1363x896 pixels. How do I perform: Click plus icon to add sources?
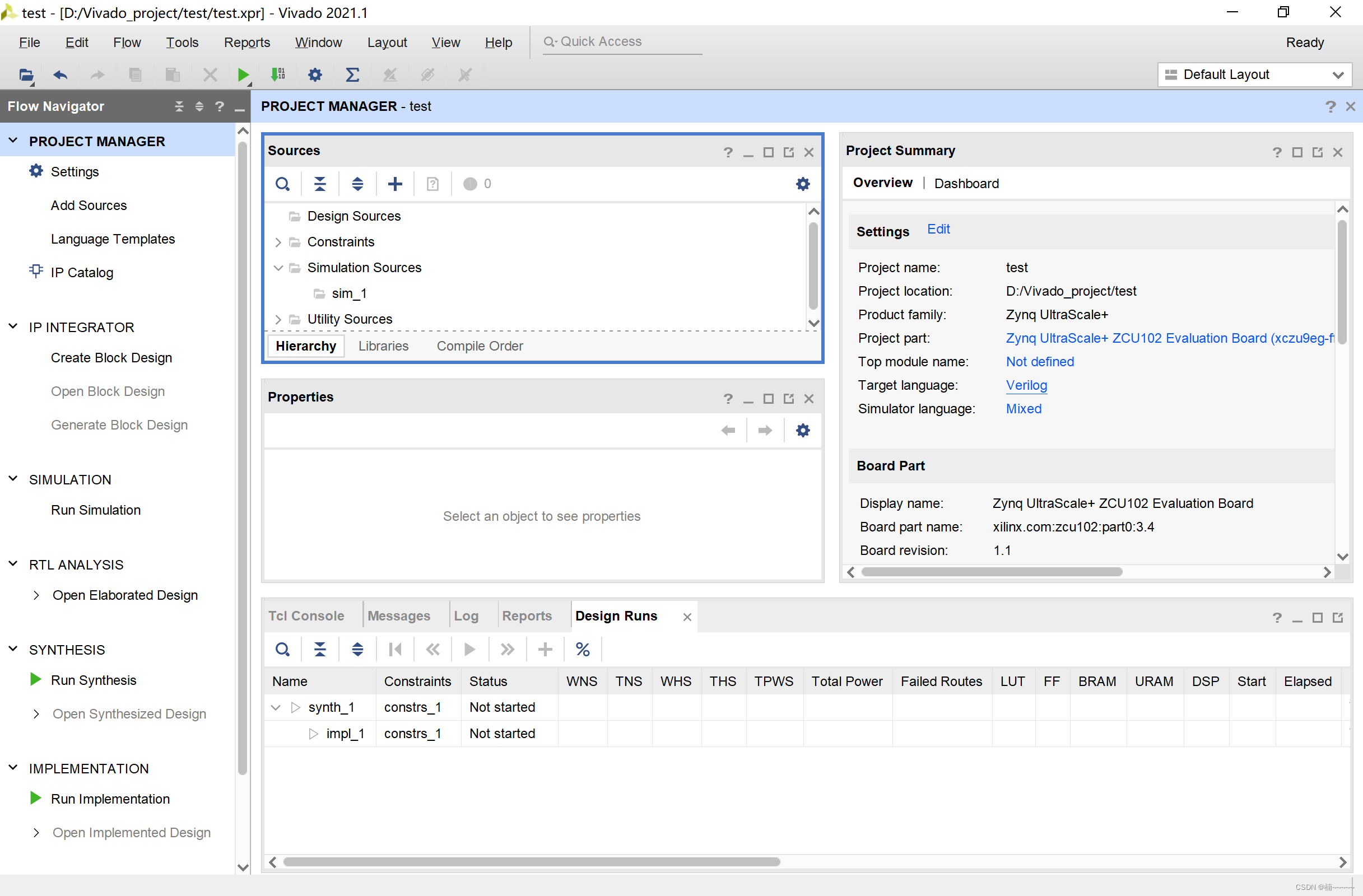(x=394, y=184)
